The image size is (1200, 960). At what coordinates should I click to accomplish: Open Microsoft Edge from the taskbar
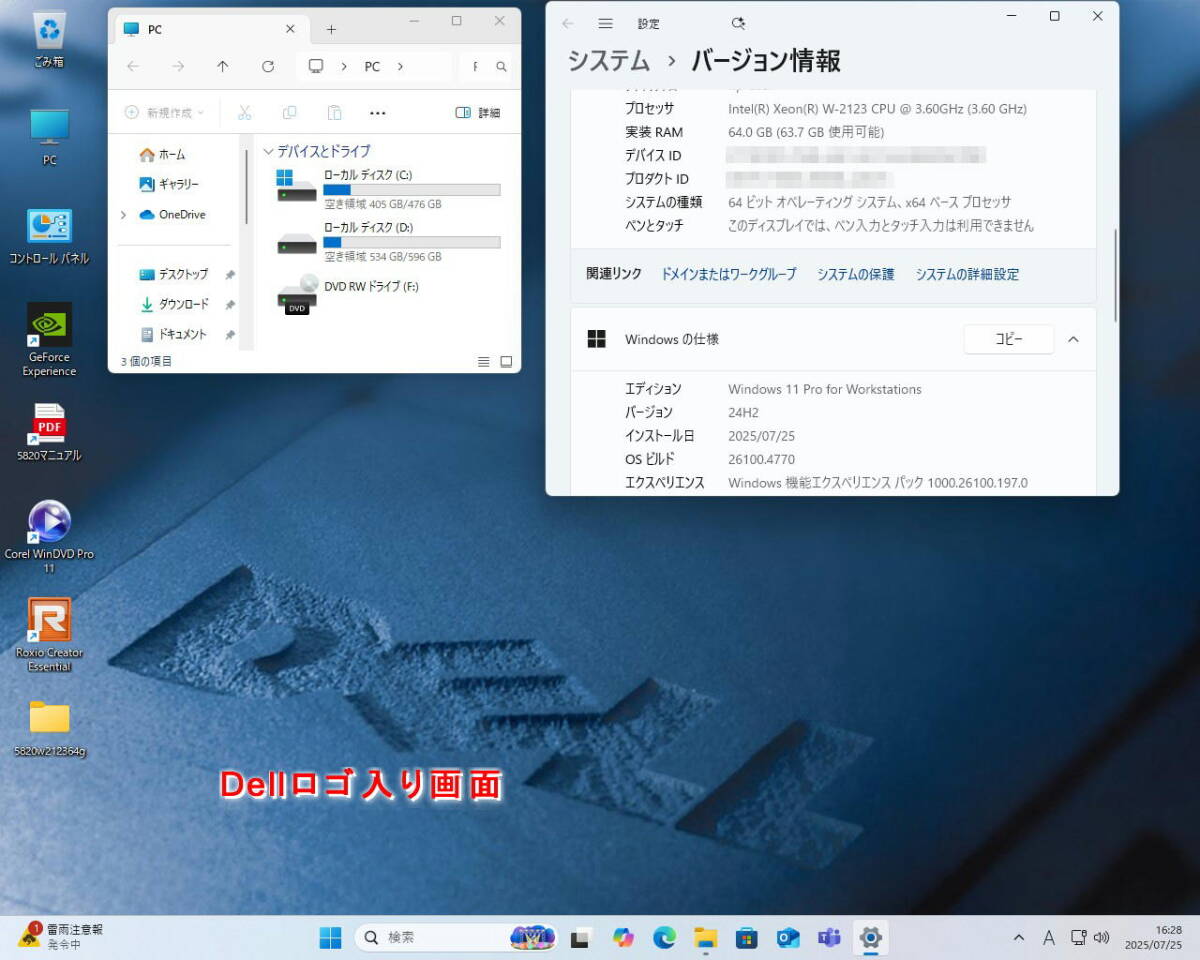[664, 937]
